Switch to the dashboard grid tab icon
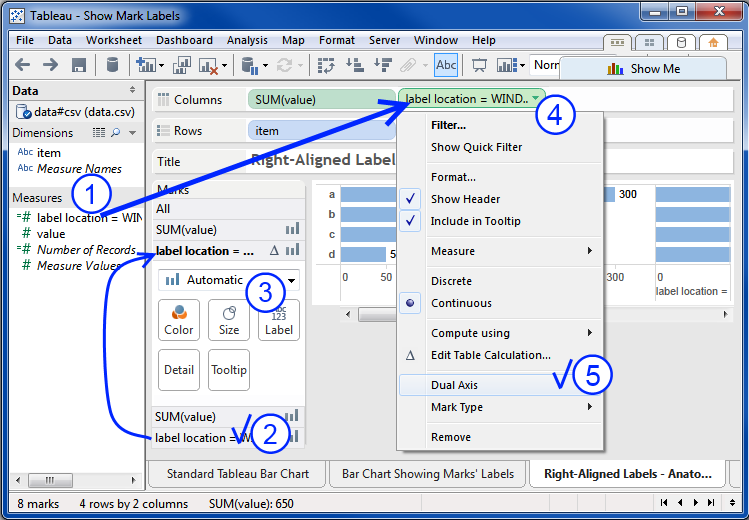749x520 pixels. coord(649,43)
